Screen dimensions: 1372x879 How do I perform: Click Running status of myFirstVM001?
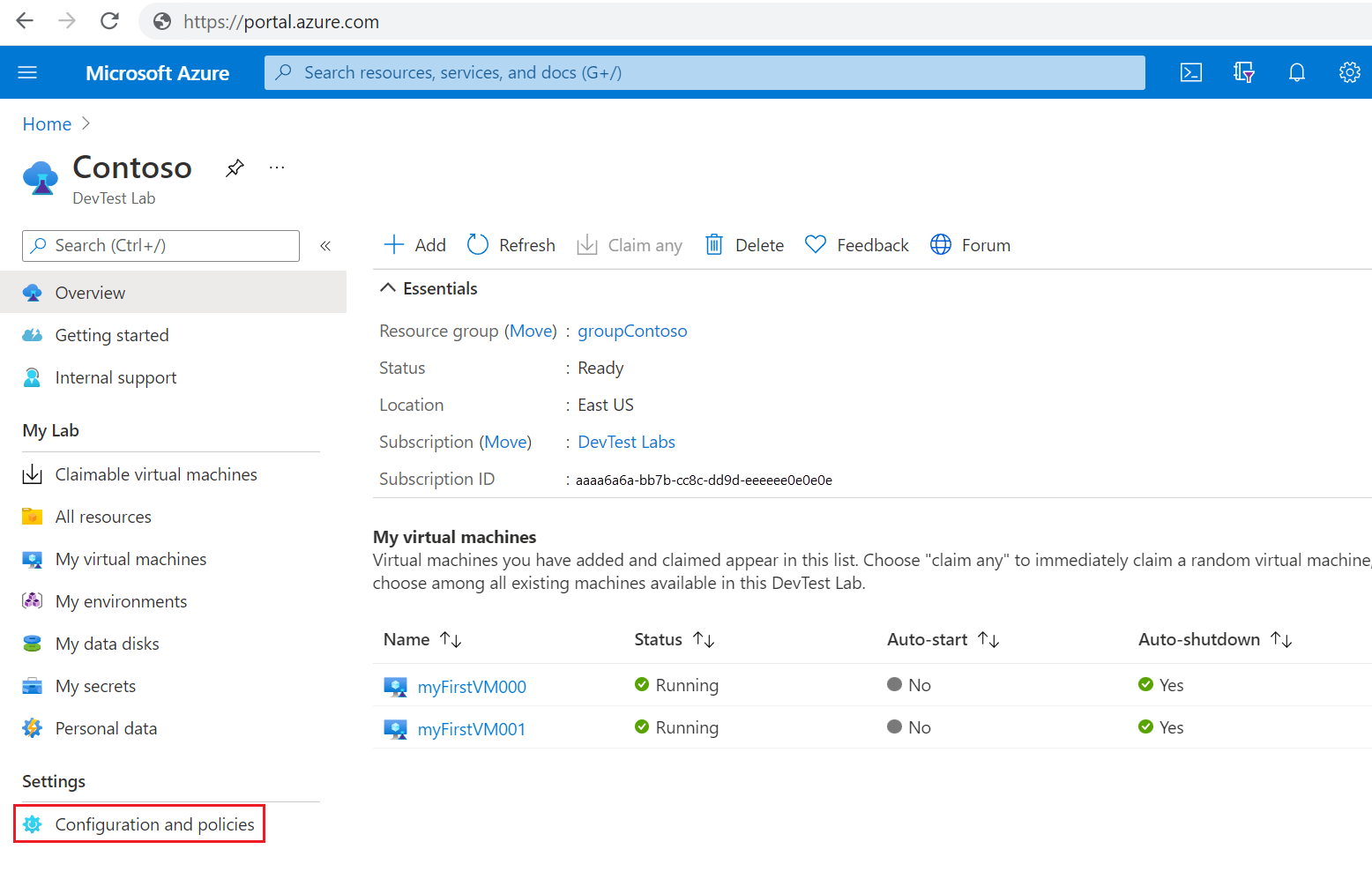tap(676, 727)
